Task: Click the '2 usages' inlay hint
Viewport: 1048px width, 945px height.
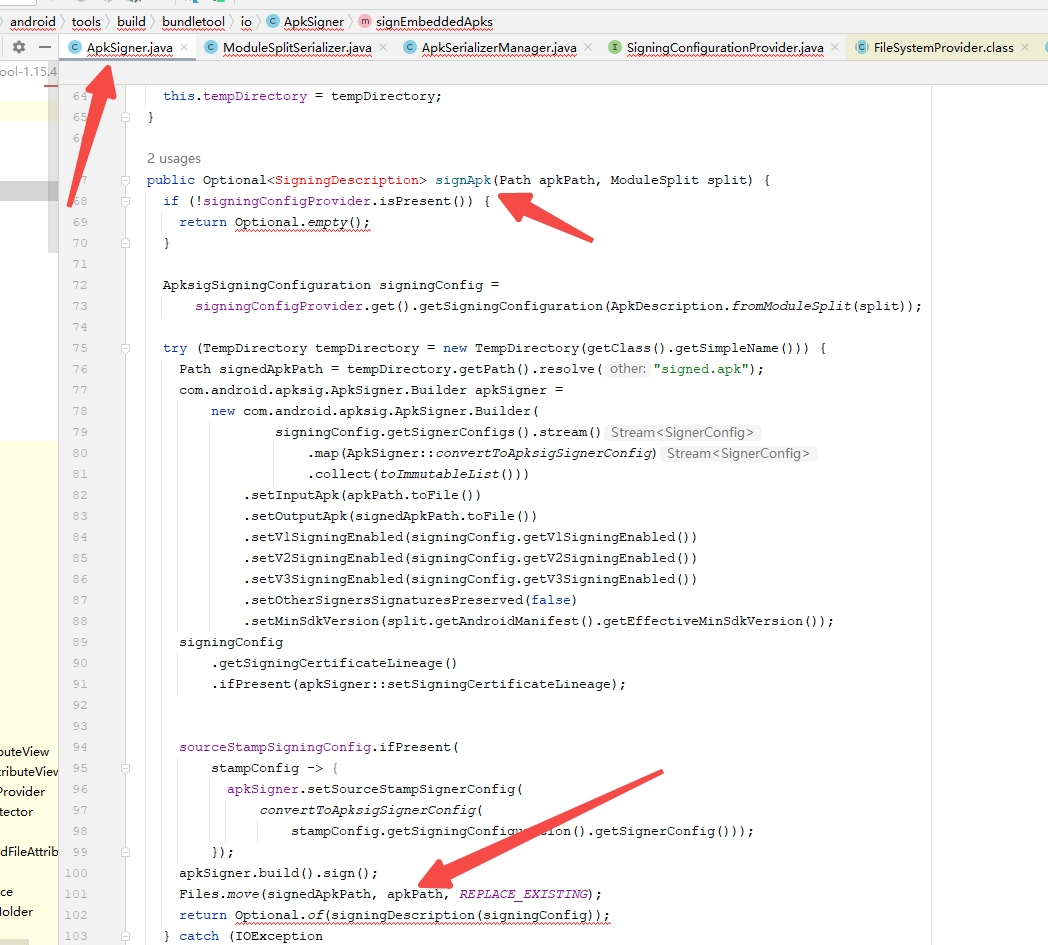Action: (x=174, y=158)
